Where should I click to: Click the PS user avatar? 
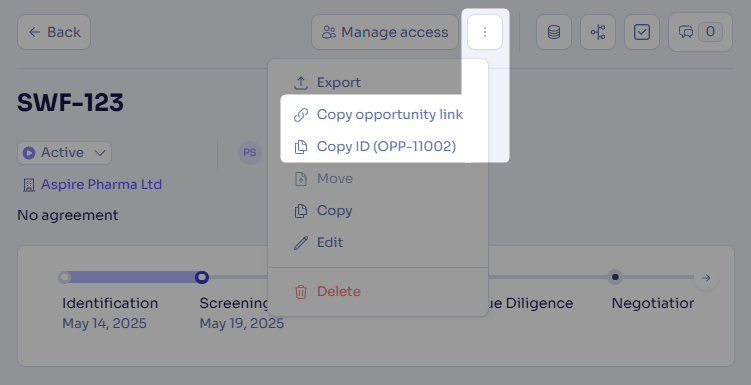(250, 153)
